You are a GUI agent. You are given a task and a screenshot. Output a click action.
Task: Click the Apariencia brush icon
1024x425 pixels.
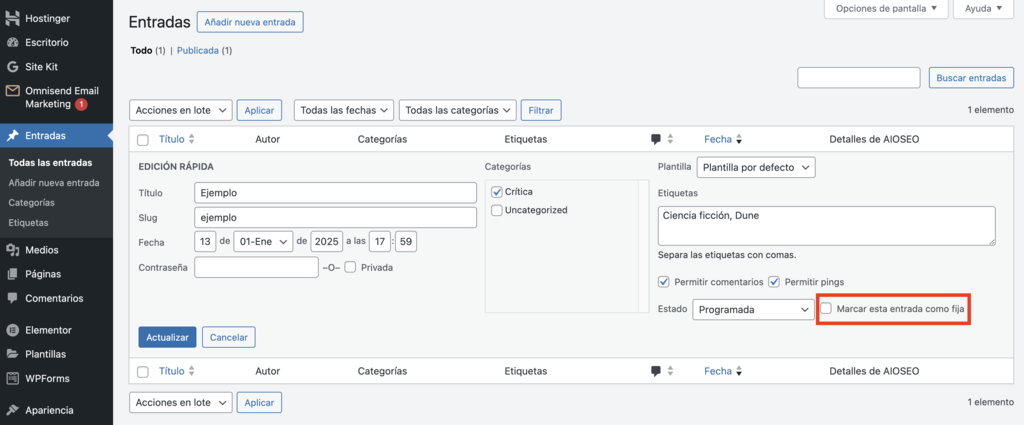click(x=12, y=411)
